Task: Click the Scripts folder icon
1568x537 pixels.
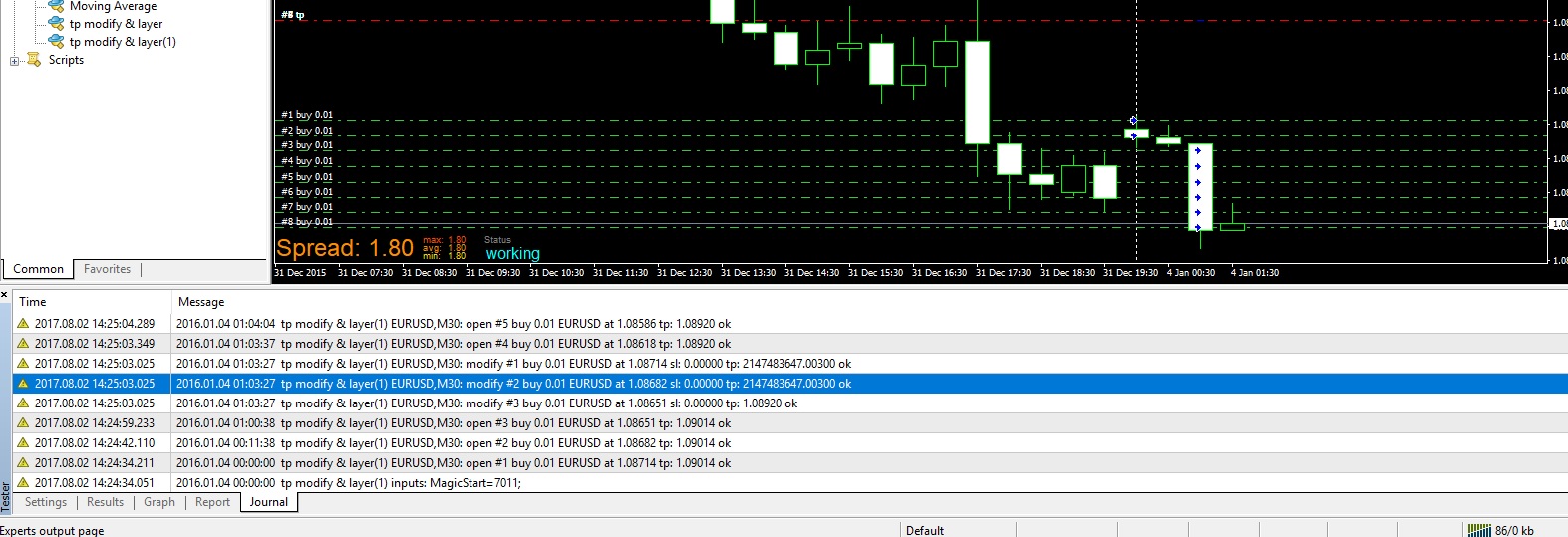Action: [x=34, y=60]
